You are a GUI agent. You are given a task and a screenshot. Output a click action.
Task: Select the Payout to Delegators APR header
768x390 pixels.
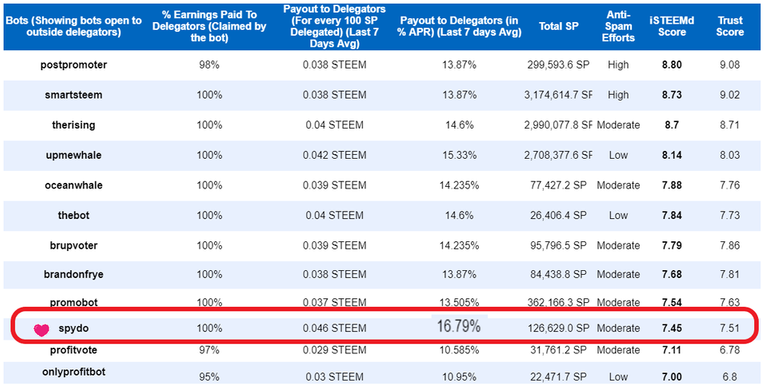point(459,26)
